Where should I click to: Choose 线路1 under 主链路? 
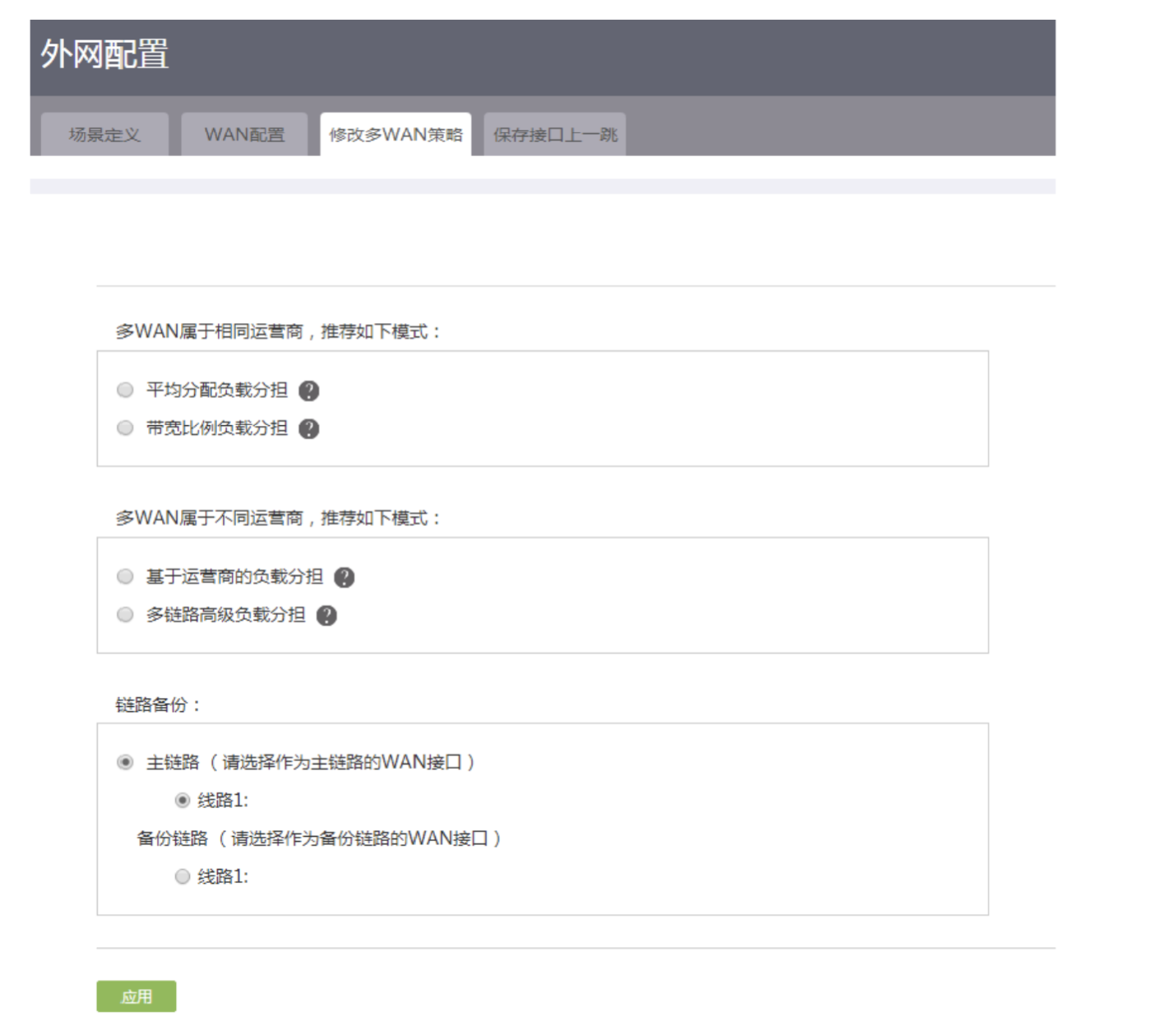click(x=183, y=800)
